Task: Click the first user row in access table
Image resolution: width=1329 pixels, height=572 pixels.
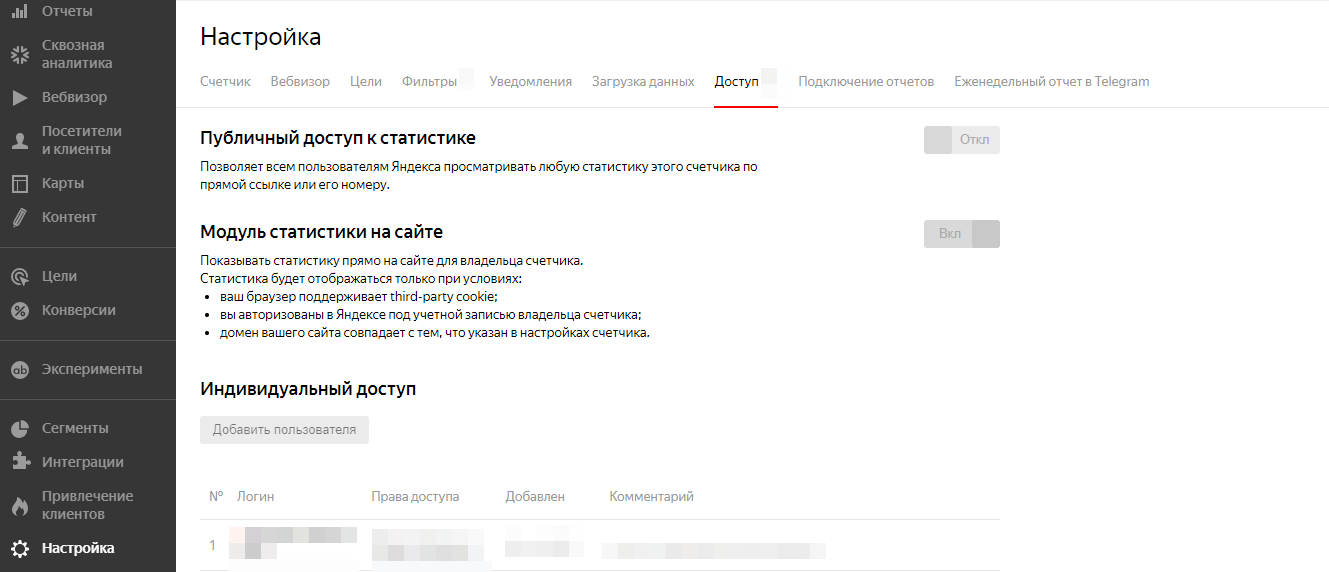Action: tap(599, 545)
